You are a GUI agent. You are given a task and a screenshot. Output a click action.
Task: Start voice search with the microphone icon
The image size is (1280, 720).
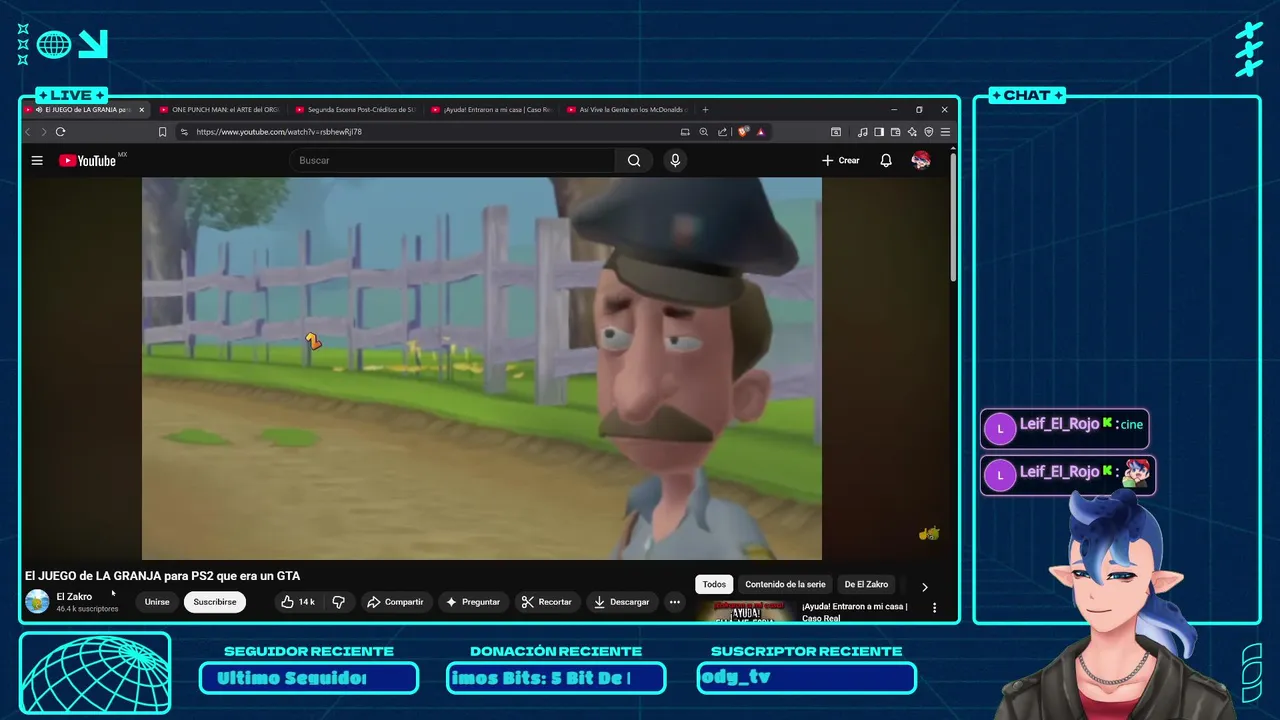675,161
